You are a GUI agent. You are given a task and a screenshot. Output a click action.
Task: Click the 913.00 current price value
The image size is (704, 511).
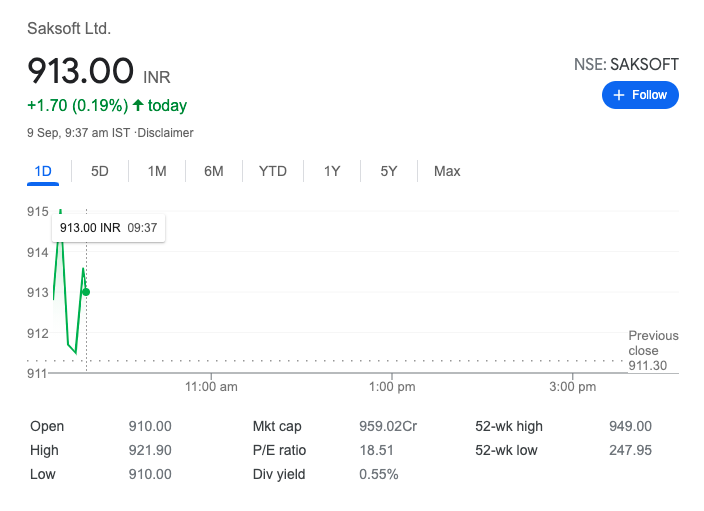click(80, 71)
